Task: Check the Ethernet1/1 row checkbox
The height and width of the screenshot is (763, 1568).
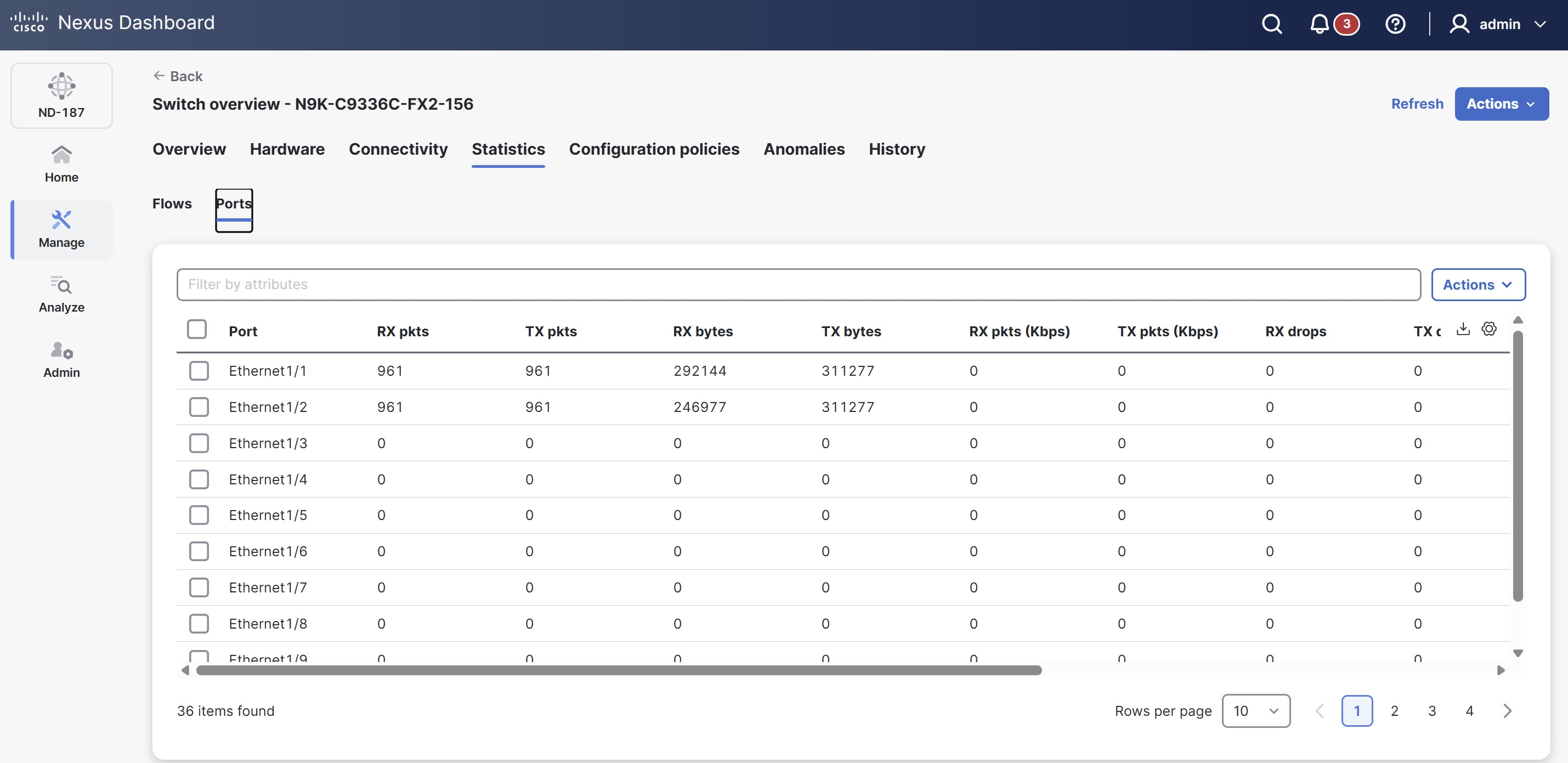Action: click(199, 370)
